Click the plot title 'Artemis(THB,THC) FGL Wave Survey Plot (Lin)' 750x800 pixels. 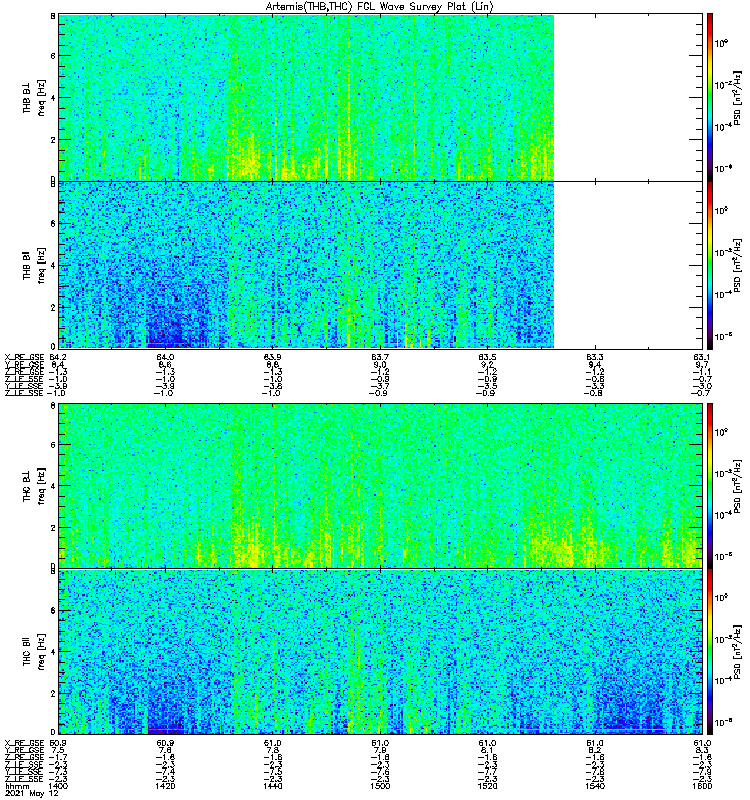coord(380,7)
